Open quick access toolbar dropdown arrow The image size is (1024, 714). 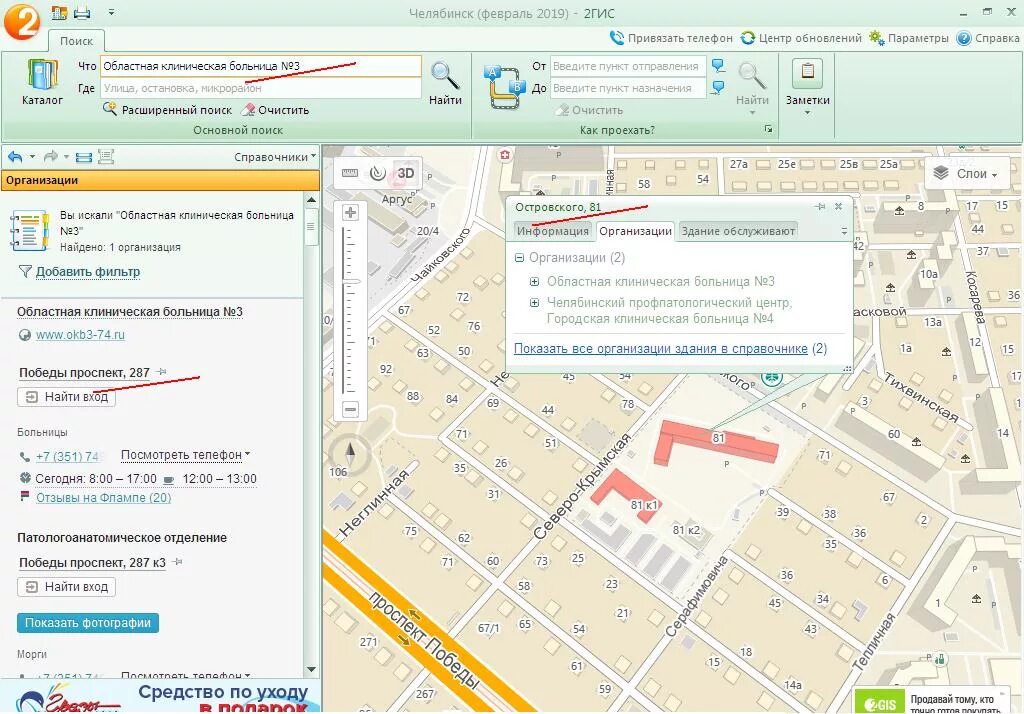(x=111, y=12)
